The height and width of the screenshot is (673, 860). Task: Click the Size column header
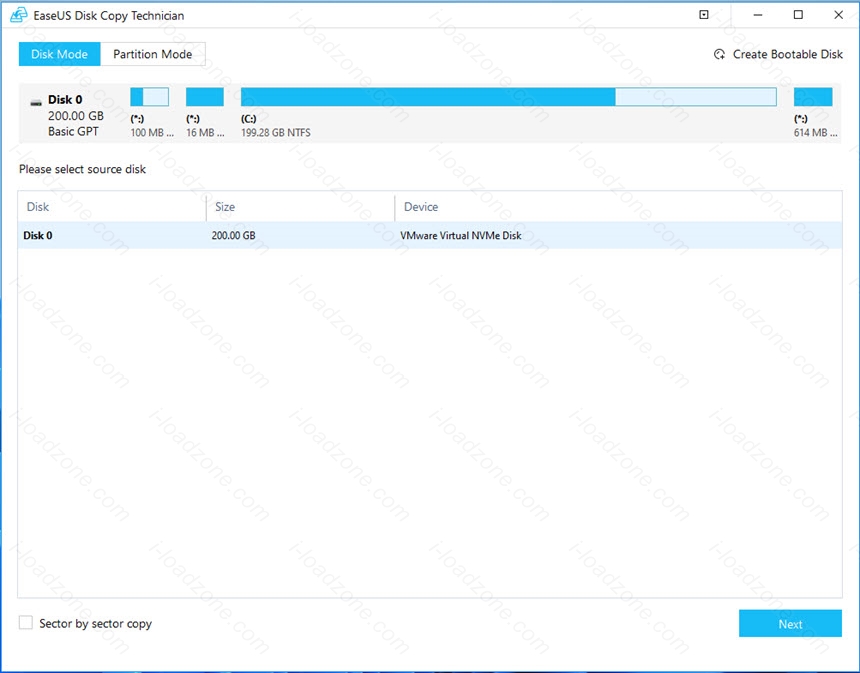click(225, 207)
